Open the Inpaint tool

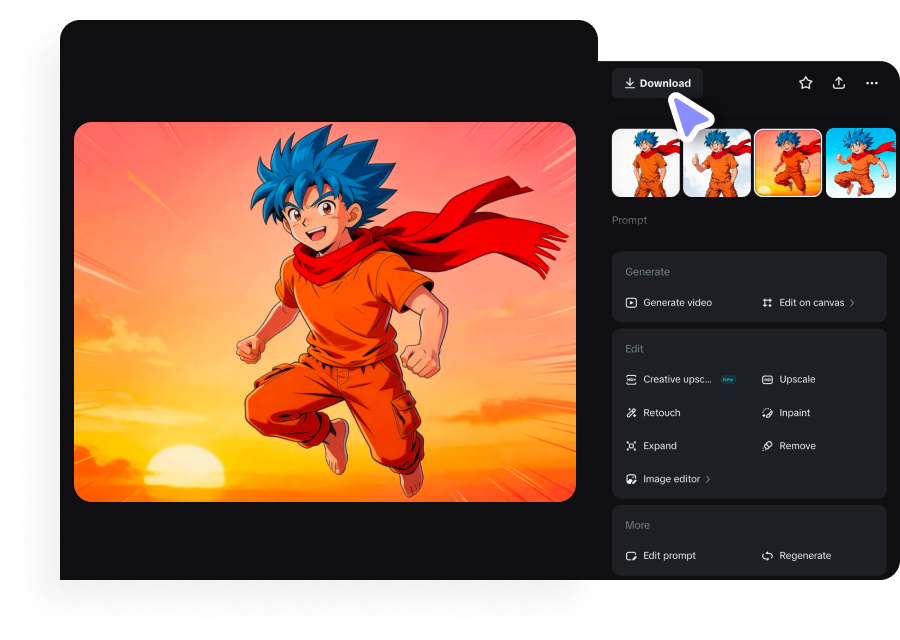[794, 412]
